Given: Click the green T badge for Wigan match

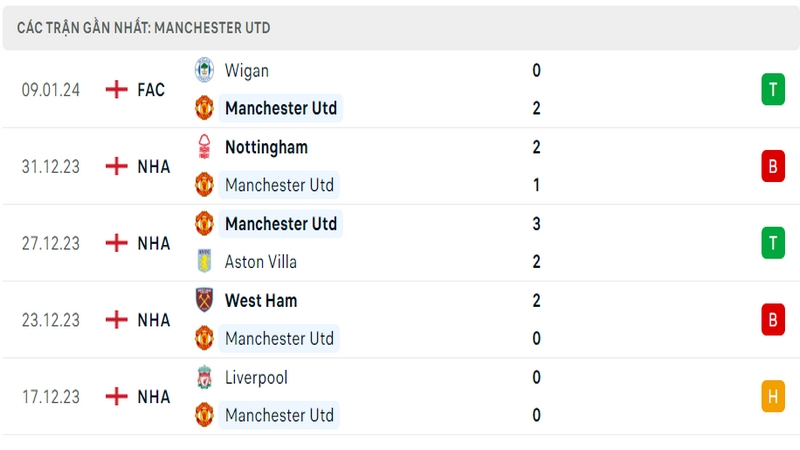Looking at the screenshot, I should (x=773, y=89).
